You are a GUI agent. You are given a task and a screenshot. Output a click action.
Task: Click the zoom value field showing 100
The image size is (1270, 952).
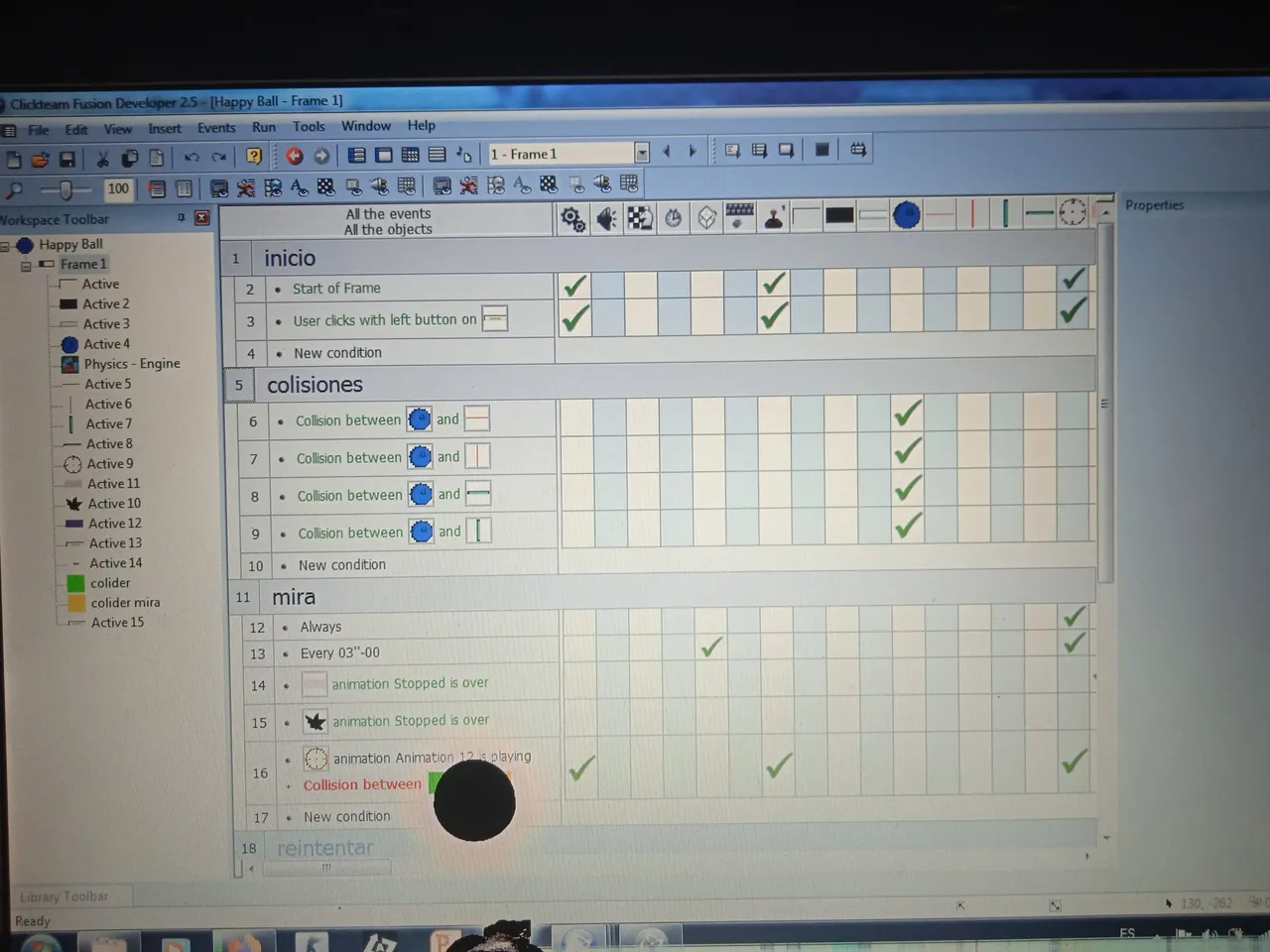(118, 188)
